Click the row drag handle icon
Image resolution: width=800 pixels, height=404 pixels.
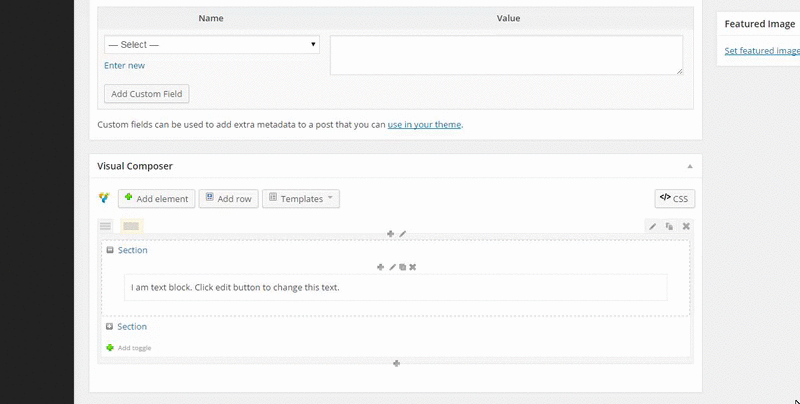click(x=105, y=227)
